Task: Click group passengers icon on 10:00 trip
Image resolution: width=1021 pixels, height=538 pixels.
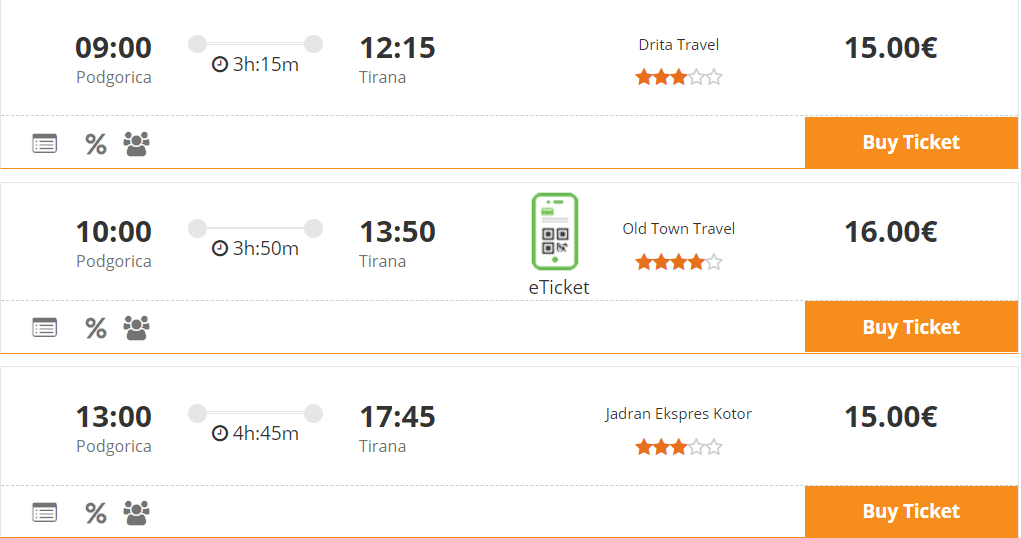Action: tap(136, 327)
